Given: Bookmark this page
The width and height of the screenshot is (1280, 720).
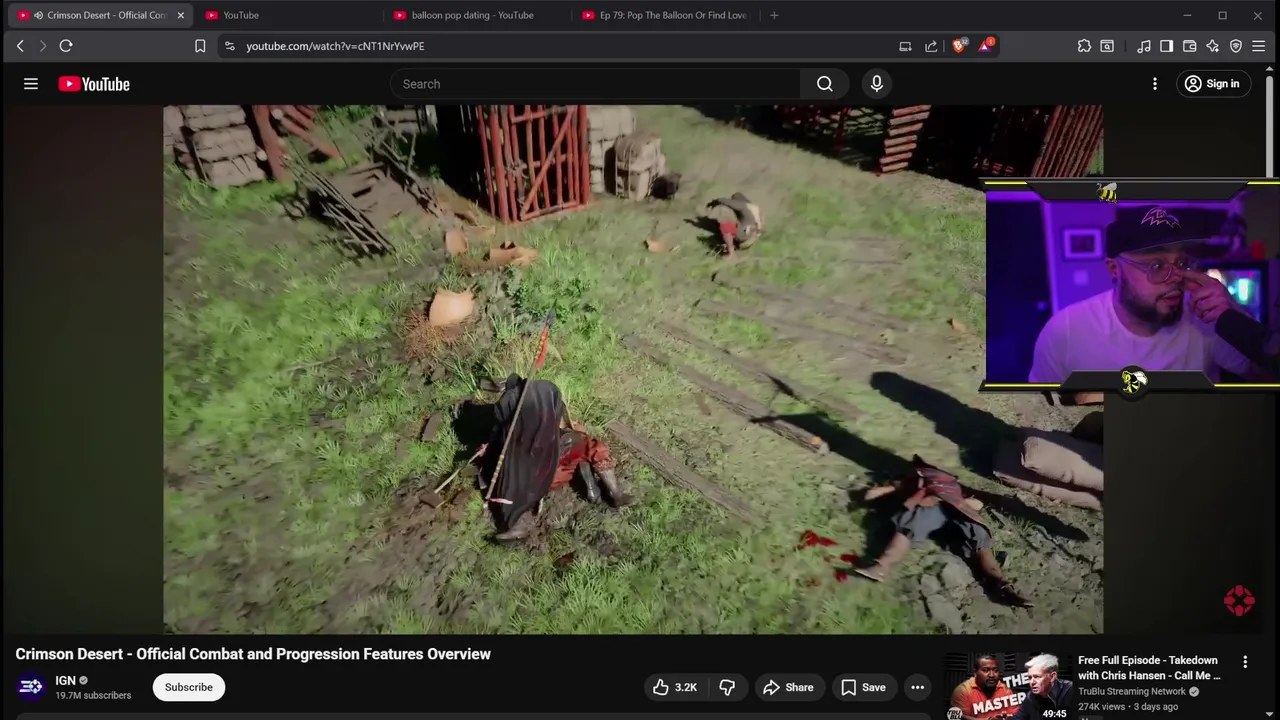Looking at the screenshot, I should pos(200,46).
